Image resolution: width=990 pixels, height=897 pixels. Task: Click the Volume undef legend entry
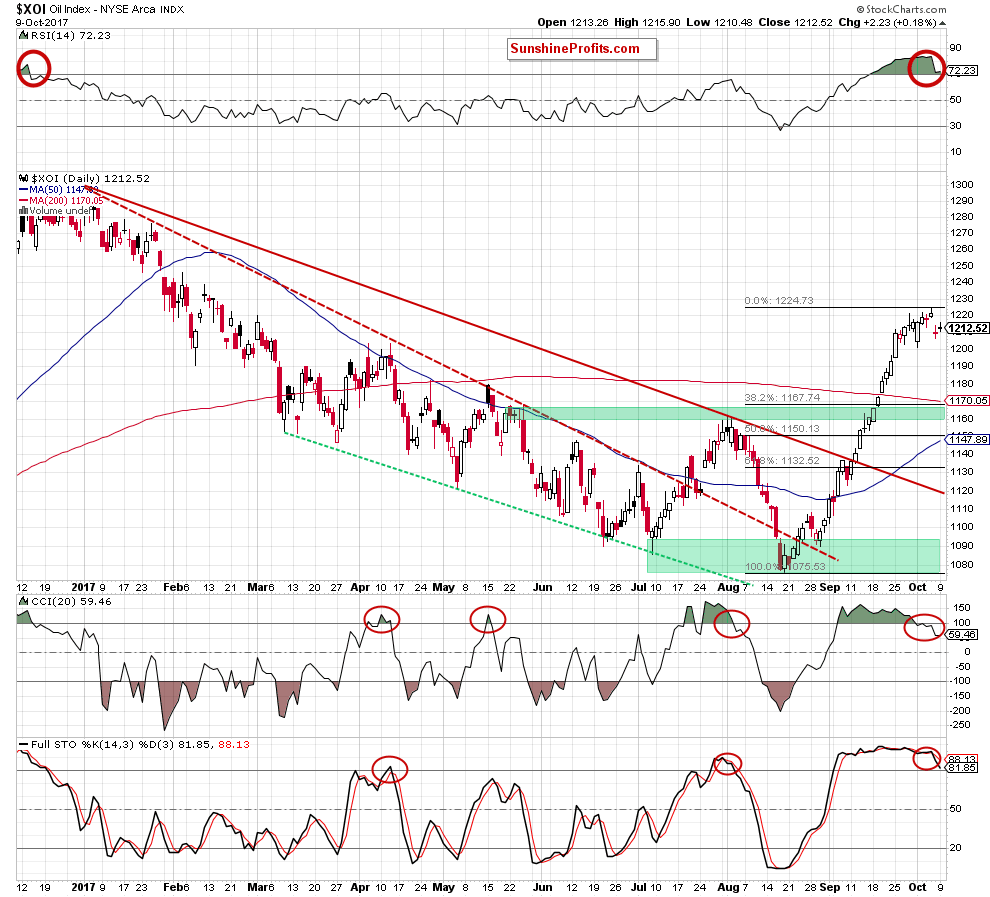[x=56, y=210]
